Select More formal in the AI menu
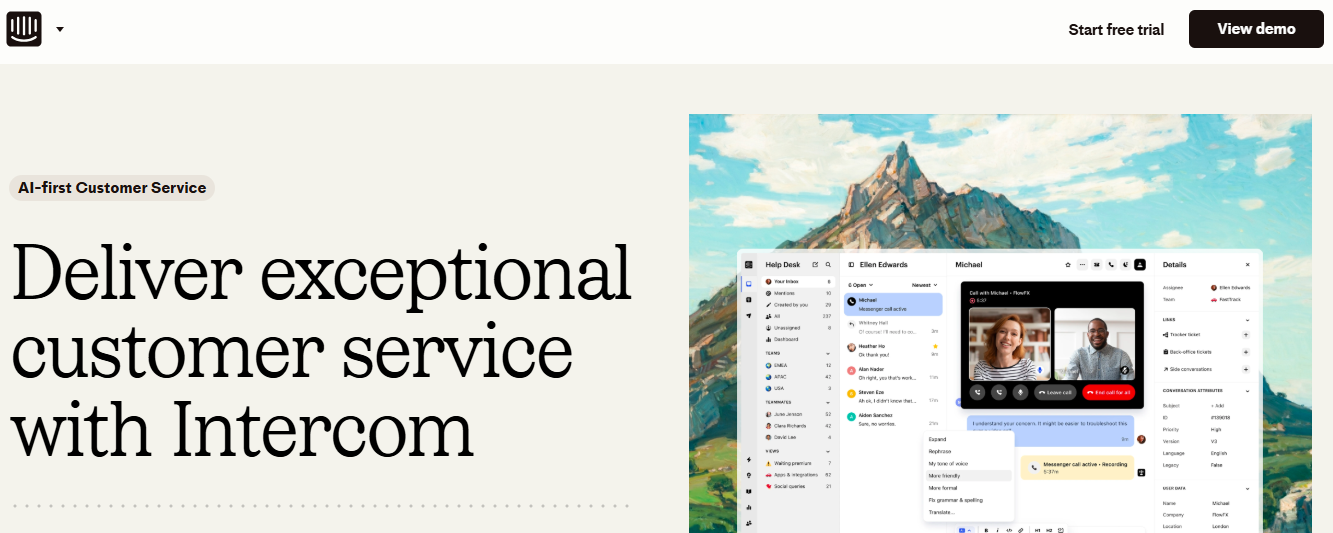This screenshot has width=1333, height=533. tap(968, 488)
